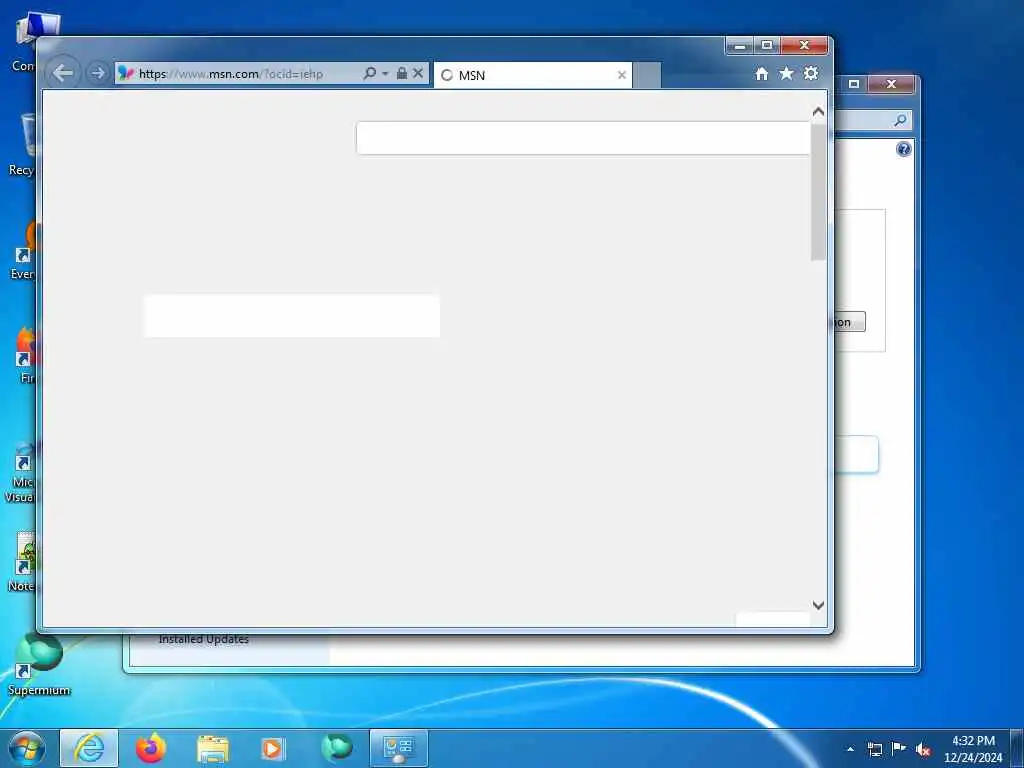Open Windows Explorer from the taskbar

(x=212, y=748)
